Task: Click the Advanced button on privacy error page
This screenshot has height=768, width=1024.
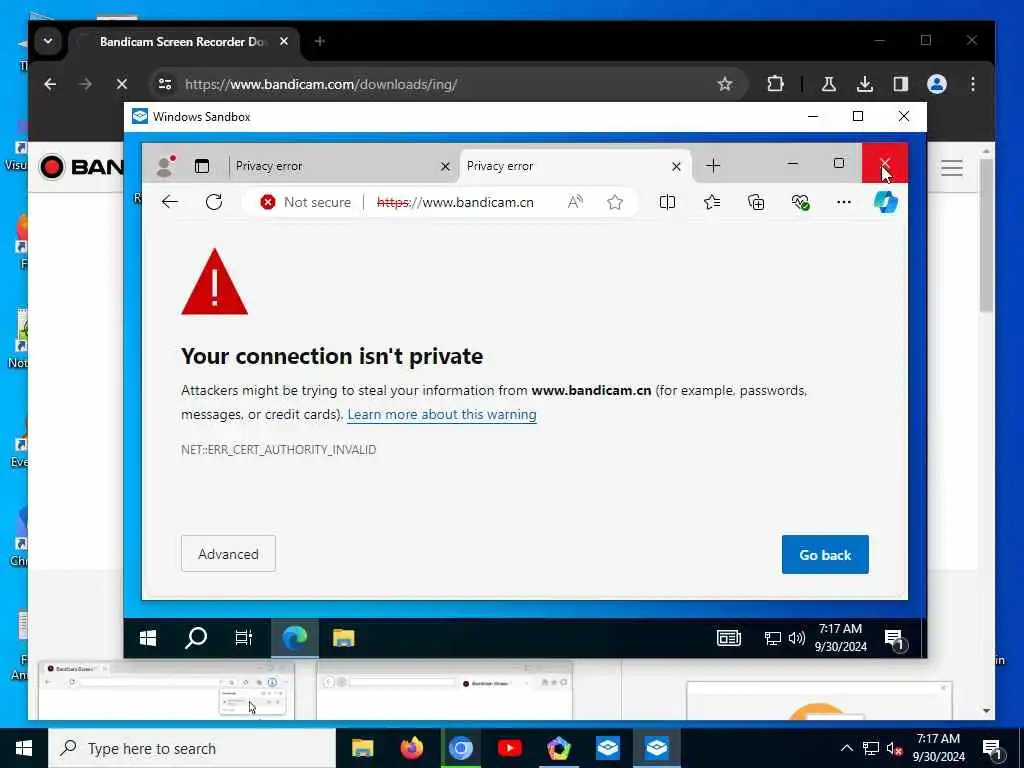Action: point(228,554)
